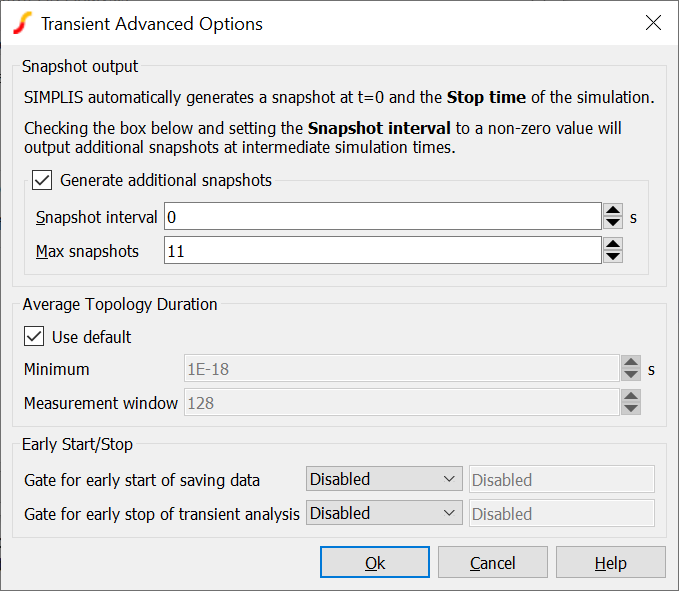Image resolution: width=679 pixels, height=591 pixels.
Task: Increment Max snapshots using up arrow
Action: [613, 243]
